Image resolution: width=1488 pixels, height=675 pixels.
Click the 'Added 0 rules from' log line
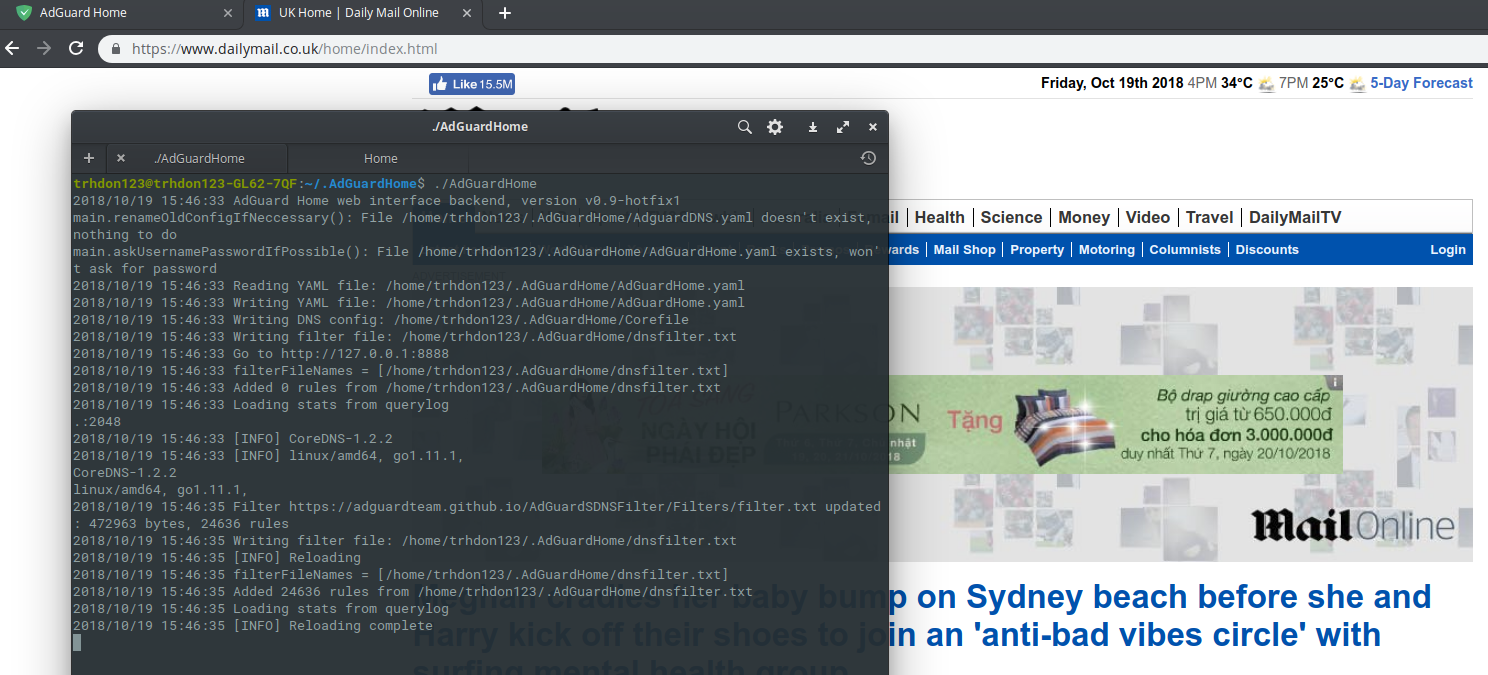[x=397, y=387]
